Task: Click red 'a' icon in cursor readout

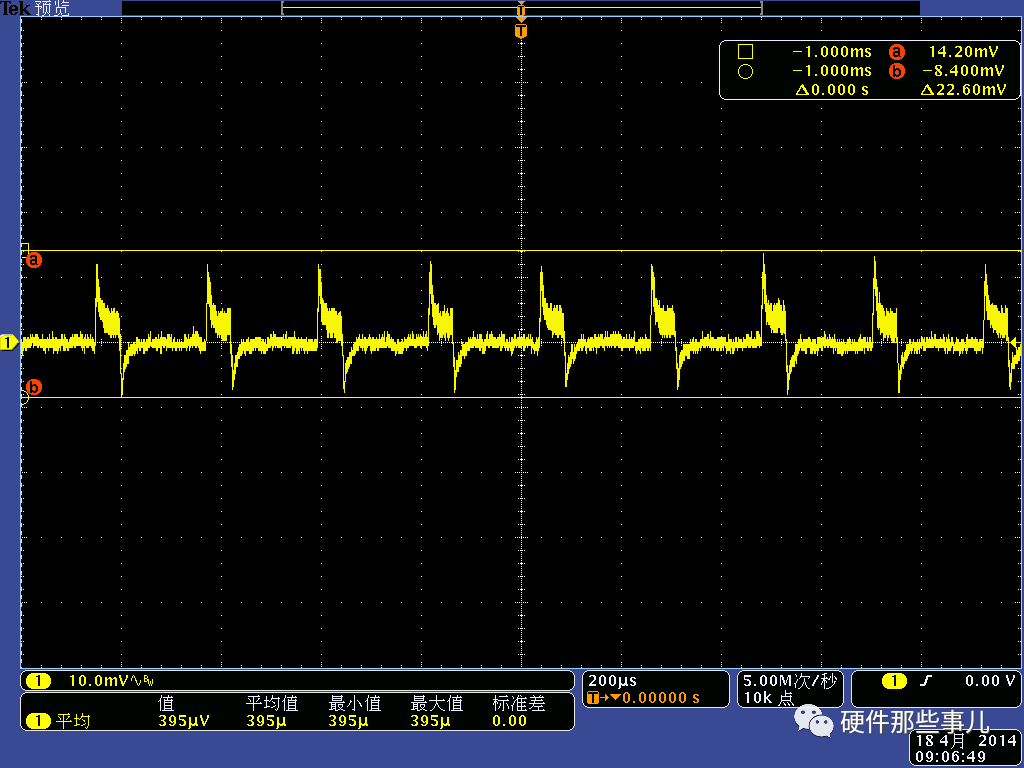Action: [x=896, y=52]
